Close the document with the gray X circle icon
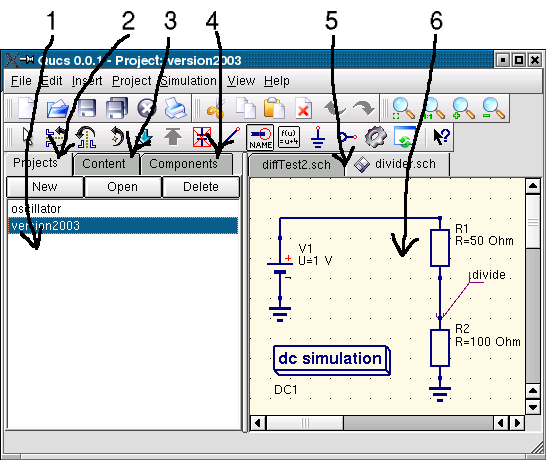The image size is (546, 460). (x=147, y=108)
